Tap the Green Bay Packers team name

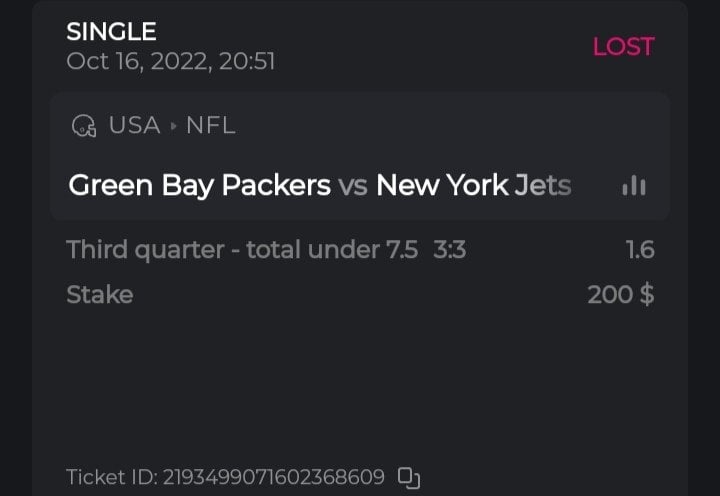[x=199, y=186]
